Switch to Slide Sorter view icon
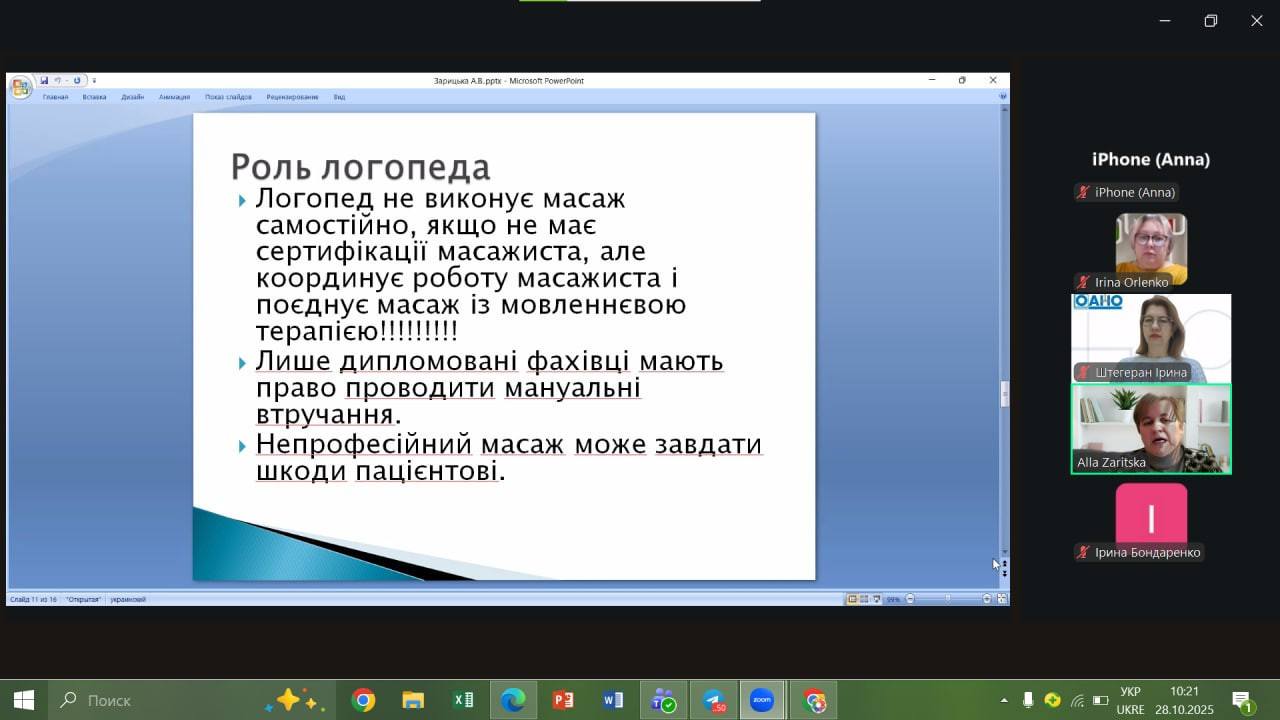This screenshot has height=720, width=1280. (863, 599)
